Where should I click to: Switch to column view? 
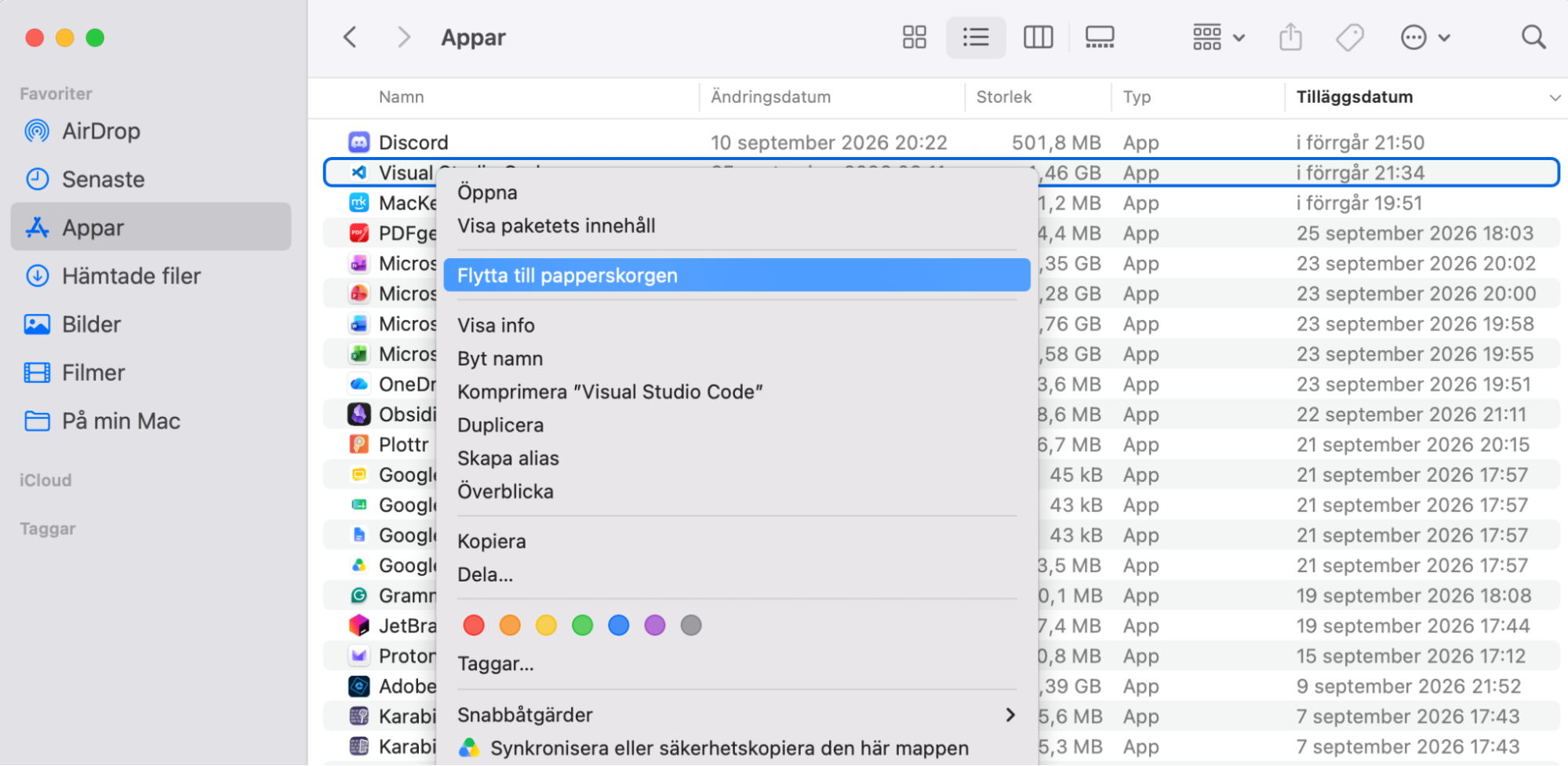click(x=1038, y=37)
